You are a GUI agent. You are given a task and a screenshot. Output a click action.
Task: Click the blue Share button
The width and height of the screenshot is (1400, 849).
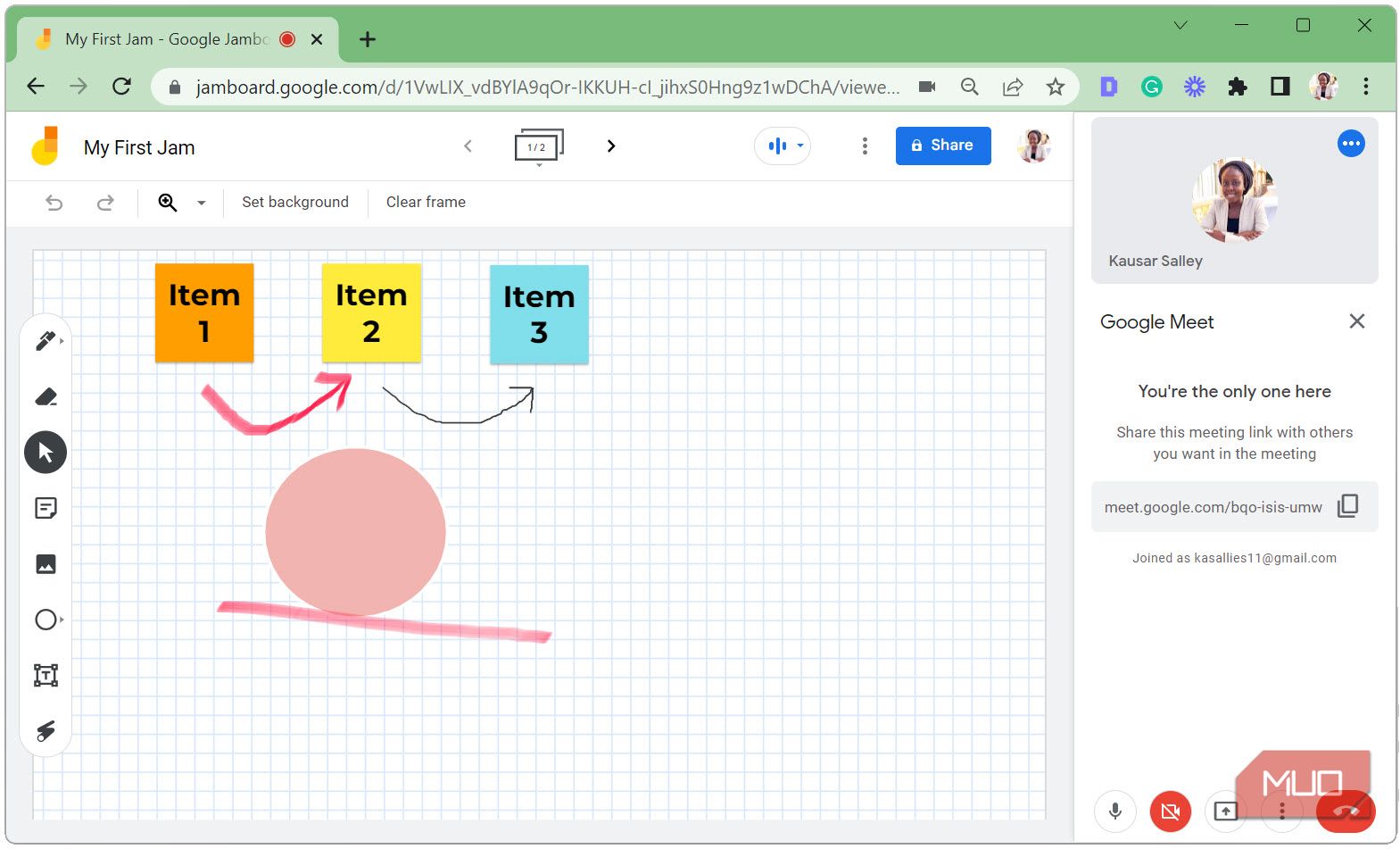tap(943, 146)
